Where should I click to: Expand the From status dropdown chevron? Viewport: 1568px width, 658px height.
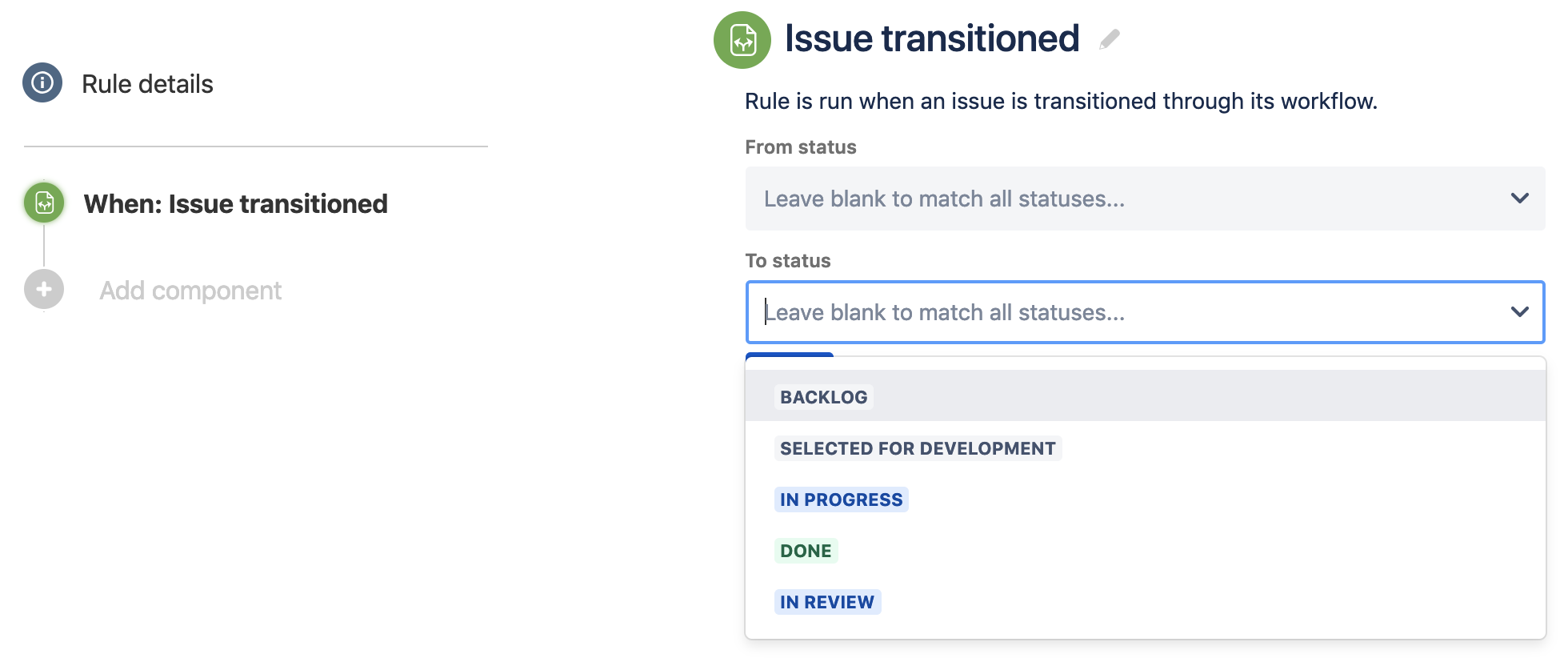click(x=1519, y=199)
